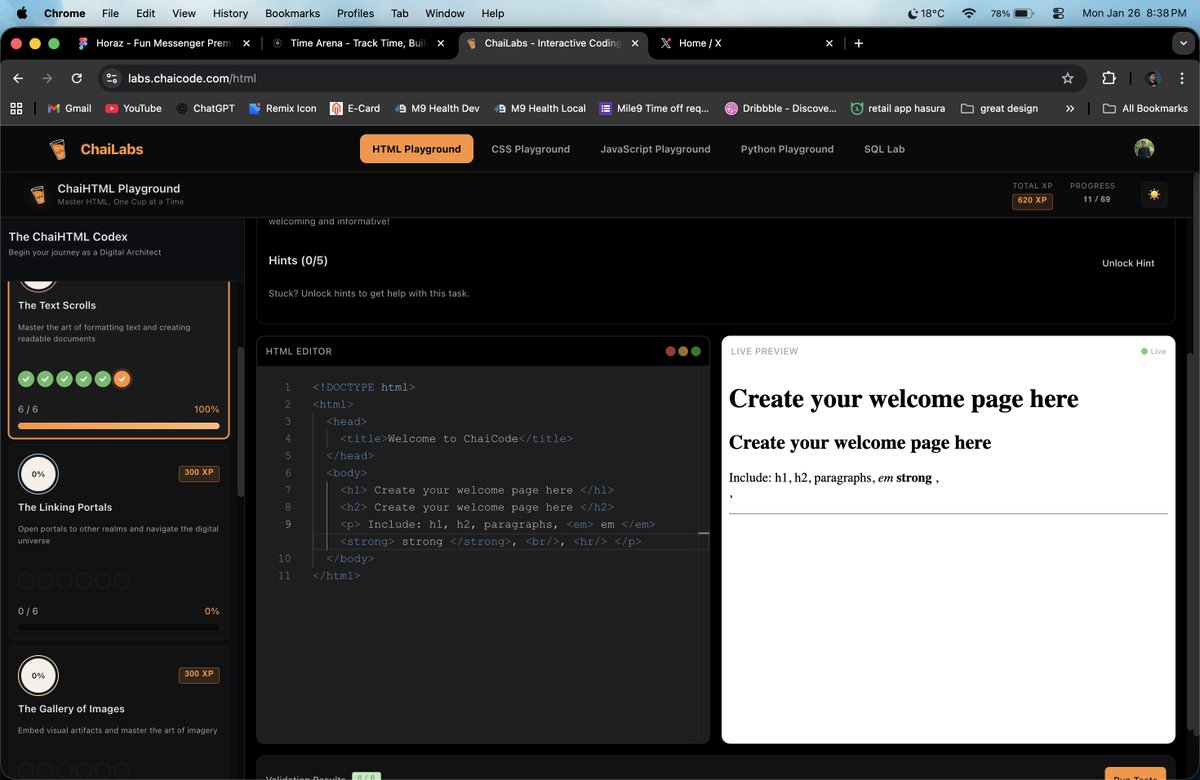Switch to the JavaScript Playground tab
Viewport: 1200px width, 780px height.
point(655,149)
